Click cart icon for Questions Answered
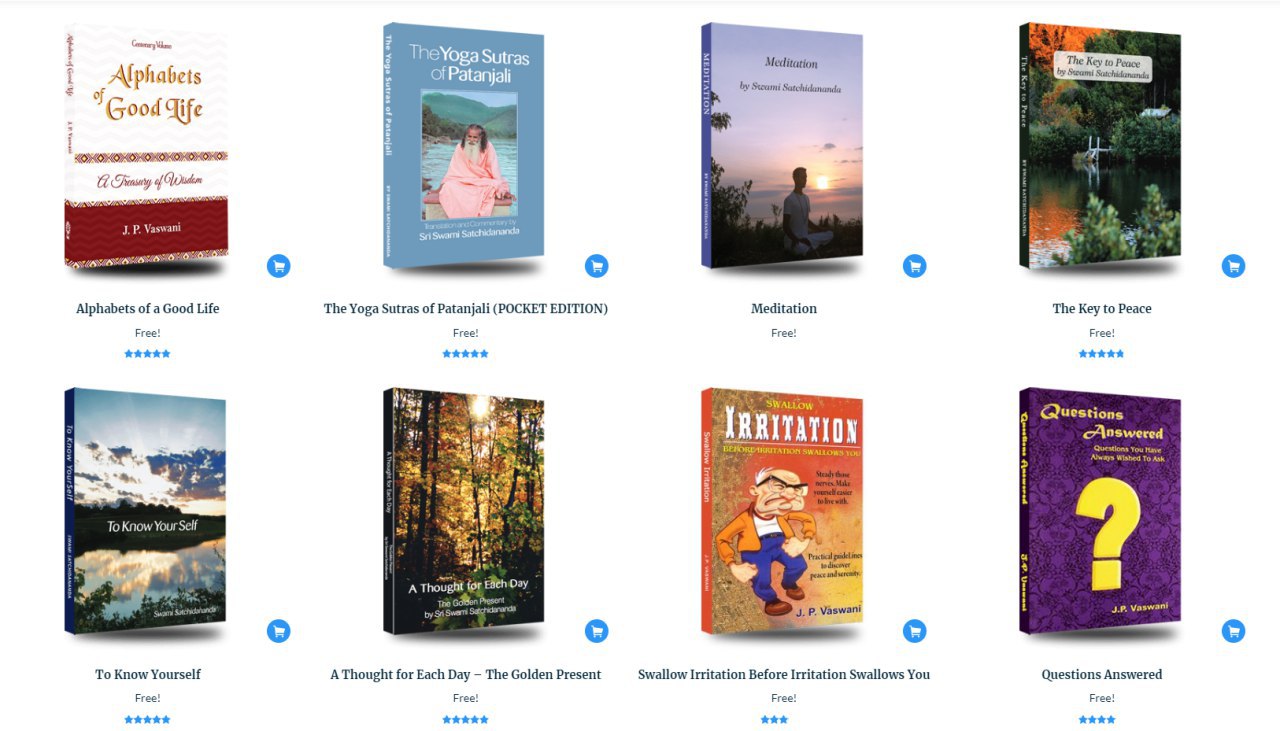This screenshot has width=1280, height=731. pos(1234,631)
